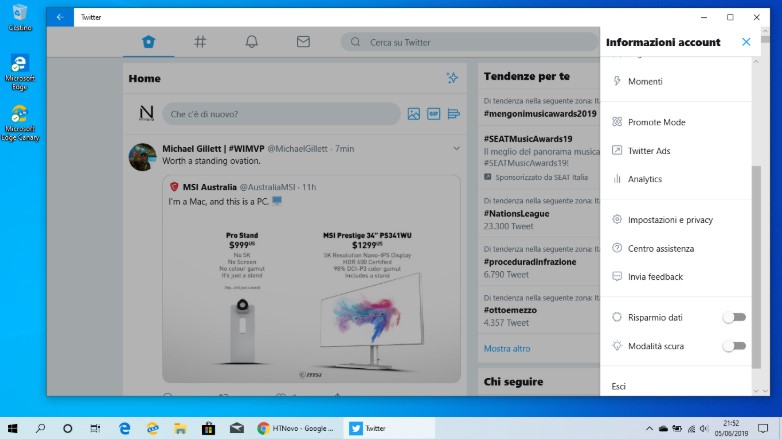
Task: Open the Cestino desktop icon
Action: (x=20, y=18)
